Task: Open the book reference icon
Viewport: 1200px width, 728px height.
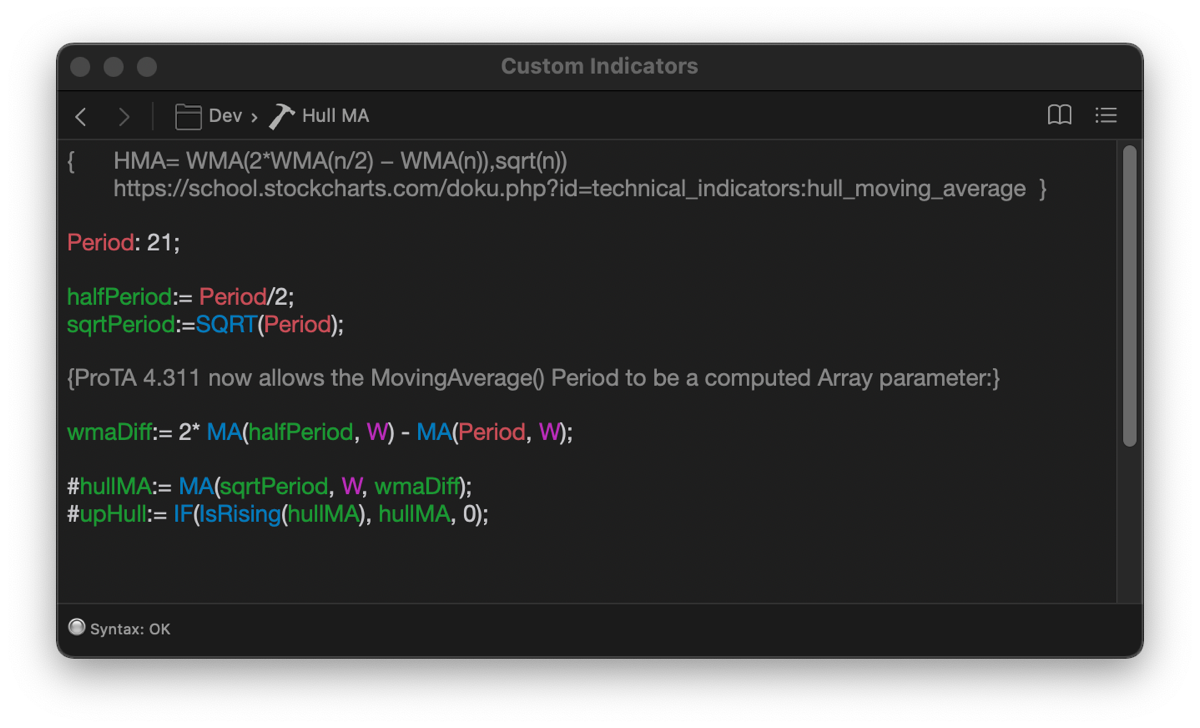Action: 1059,116
